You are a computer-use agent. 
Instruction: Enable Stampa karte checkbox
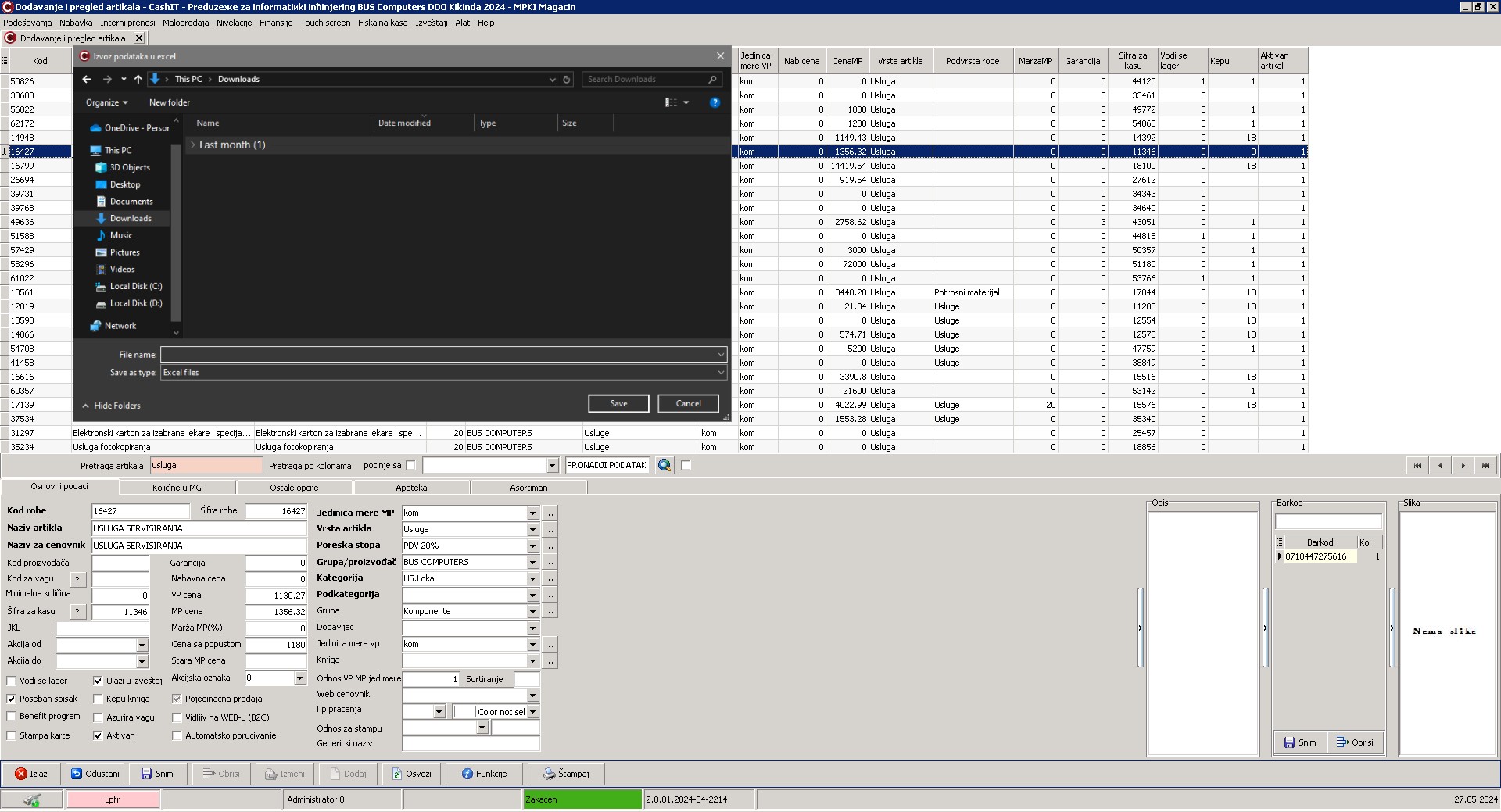pyautogui.click(x=11, y=735)
